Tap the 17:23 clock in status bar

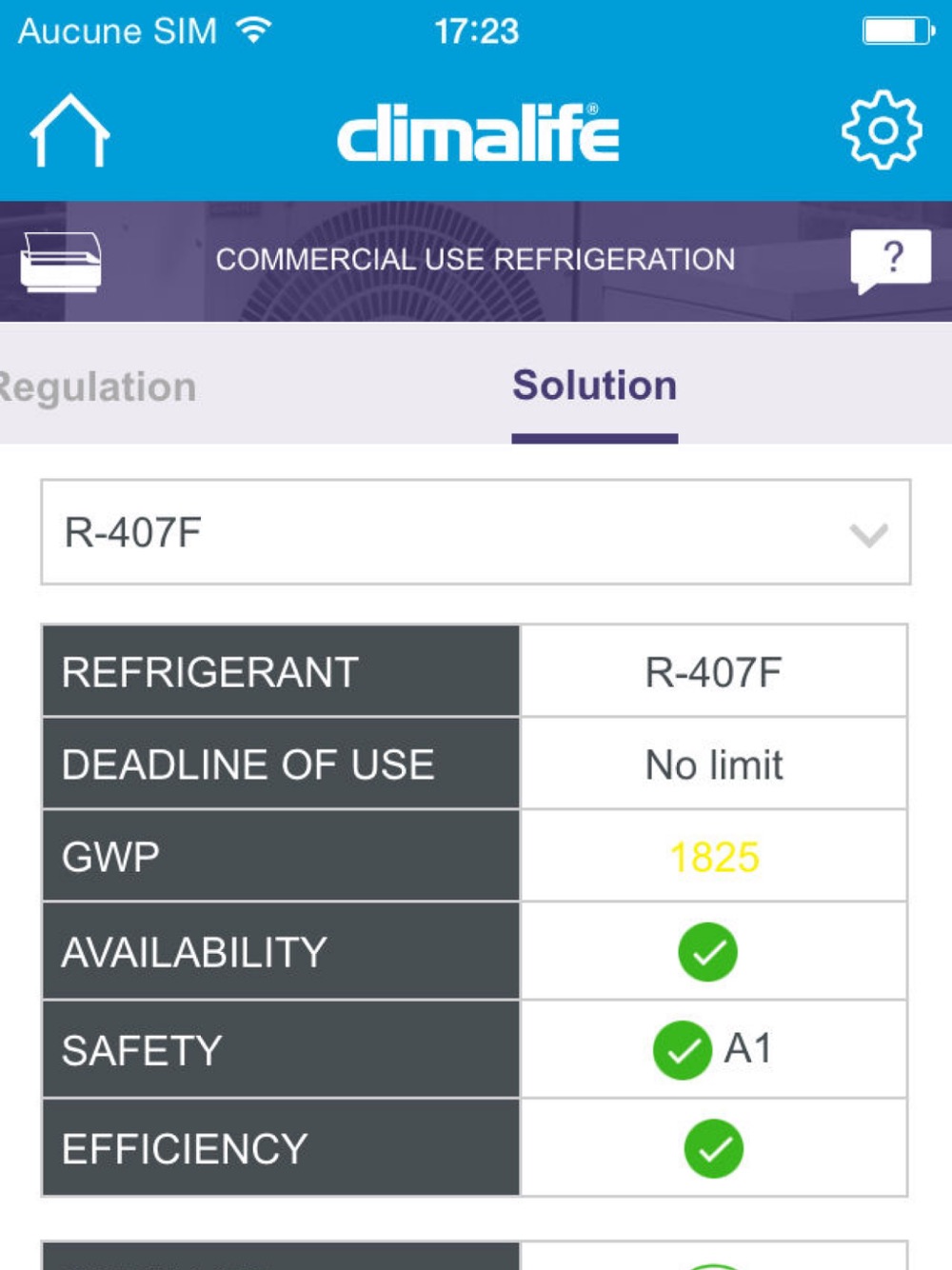point(477,31)
